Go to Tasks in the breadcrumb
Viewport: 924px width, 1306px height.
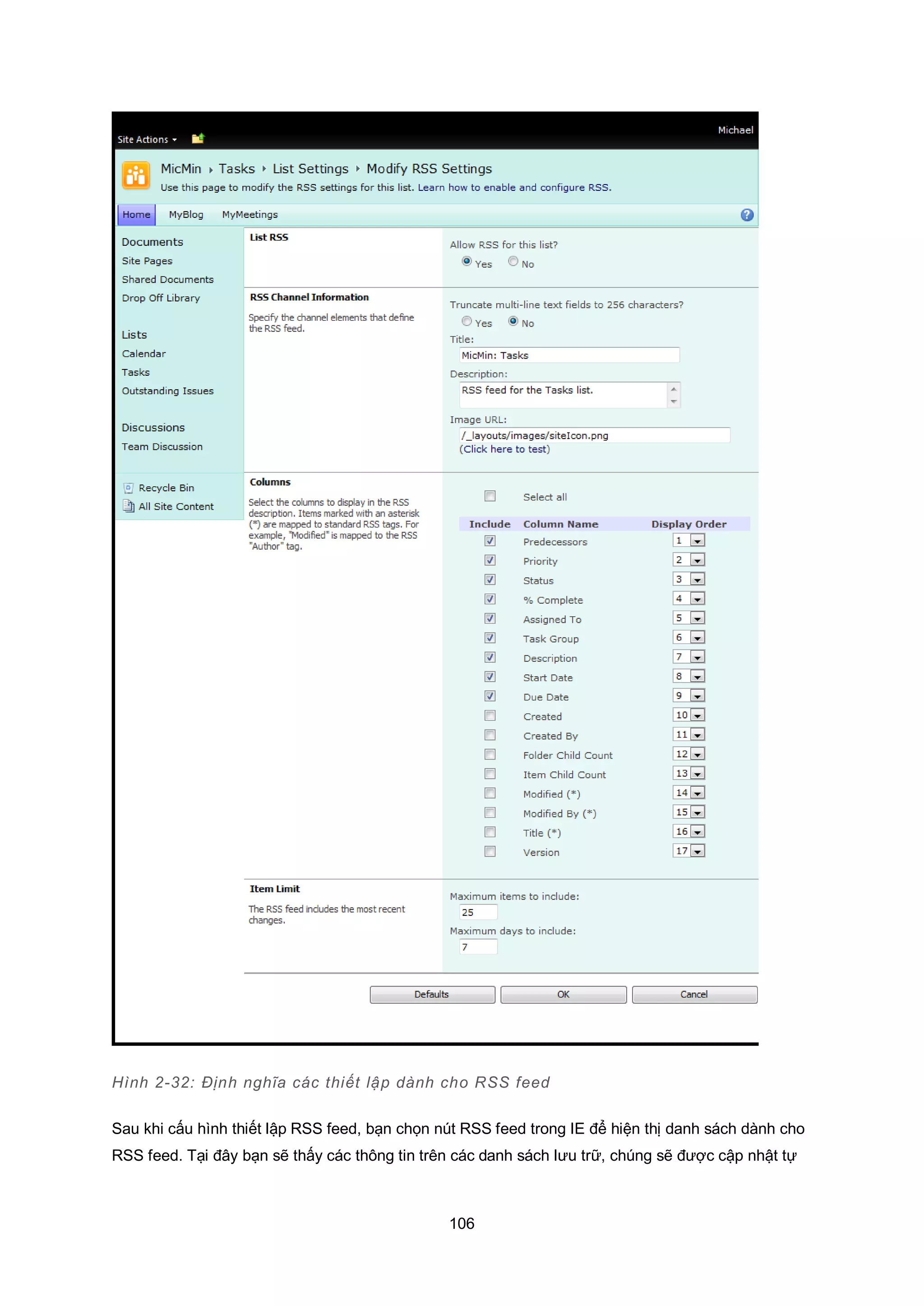[x=237, y=169]
